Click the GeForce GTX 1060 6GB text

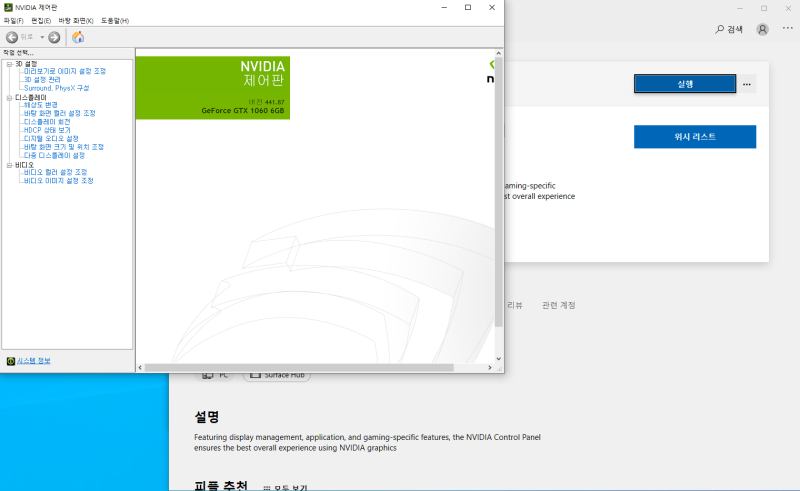coord(242,111)
